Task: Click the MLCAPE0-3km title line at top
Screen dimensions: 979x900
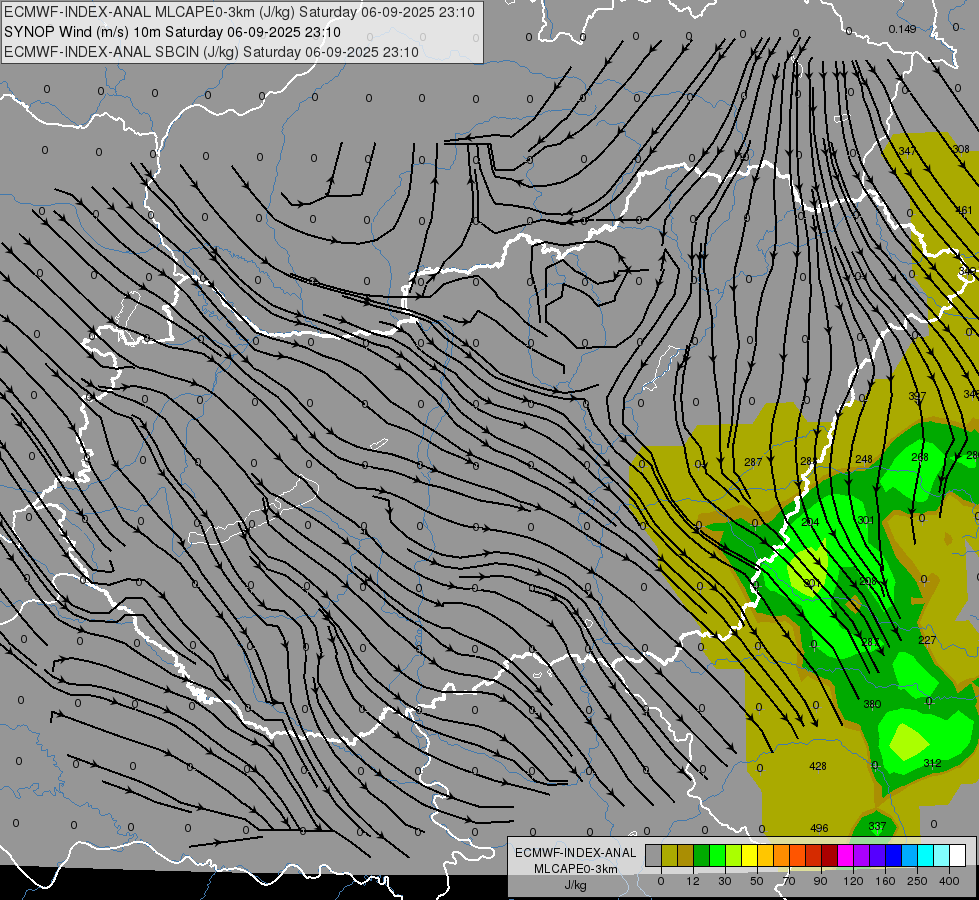Action: [239, 12]
